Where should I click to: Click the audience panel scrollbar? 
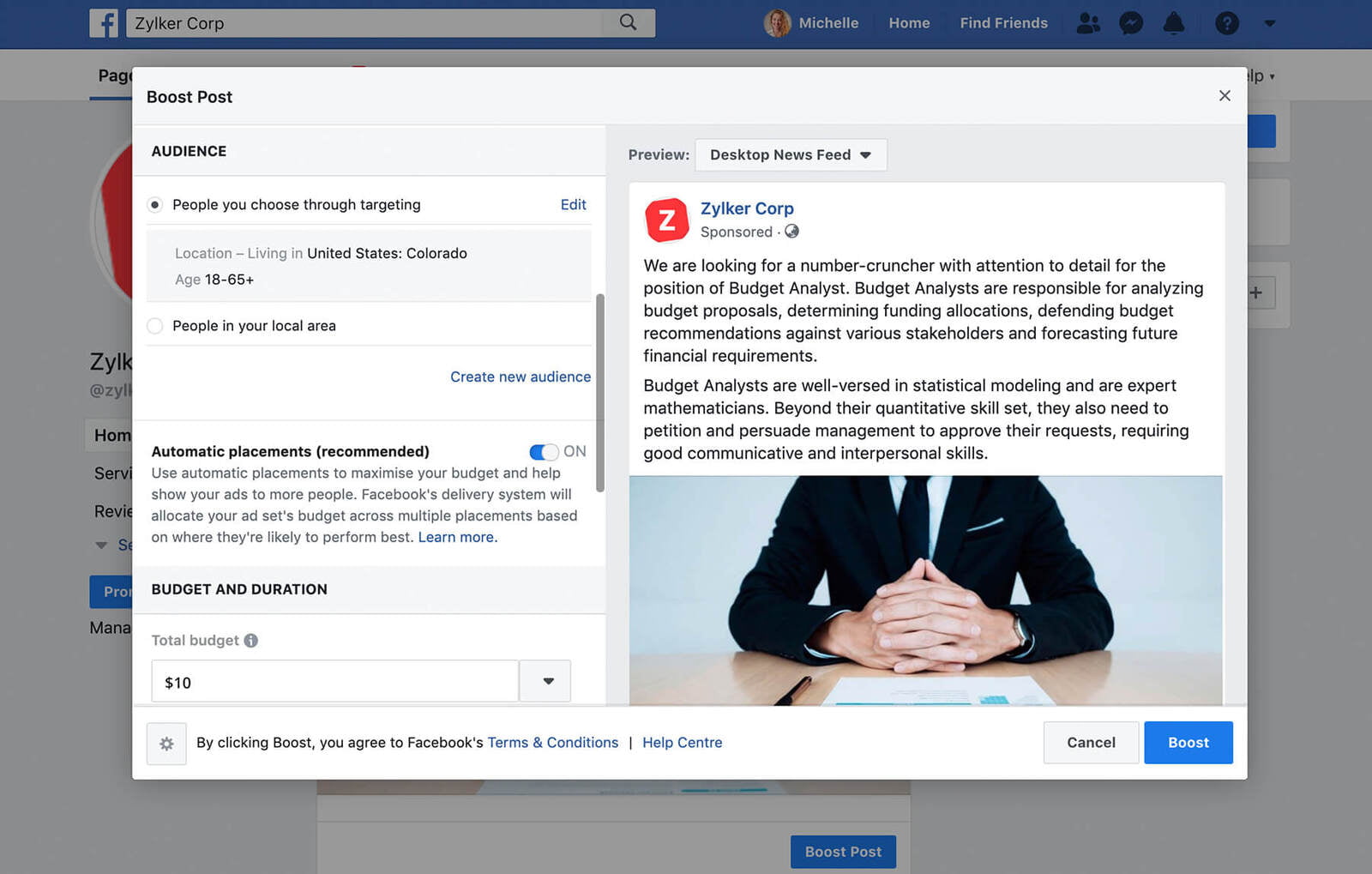coord(600,393)
